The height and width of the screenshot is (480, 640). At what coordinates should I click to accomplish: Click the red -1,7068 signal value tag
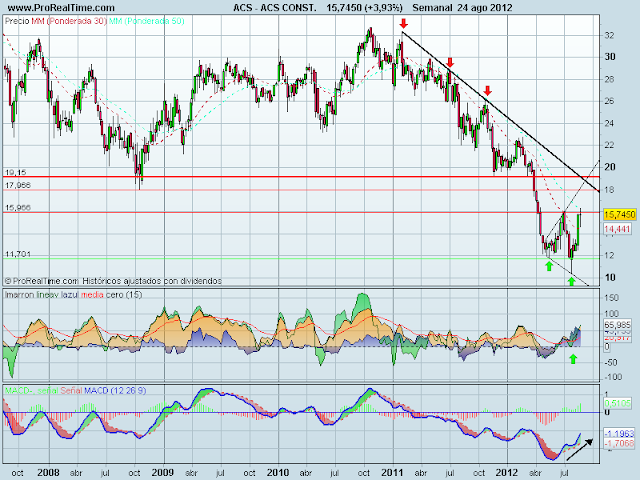(619, 443)
